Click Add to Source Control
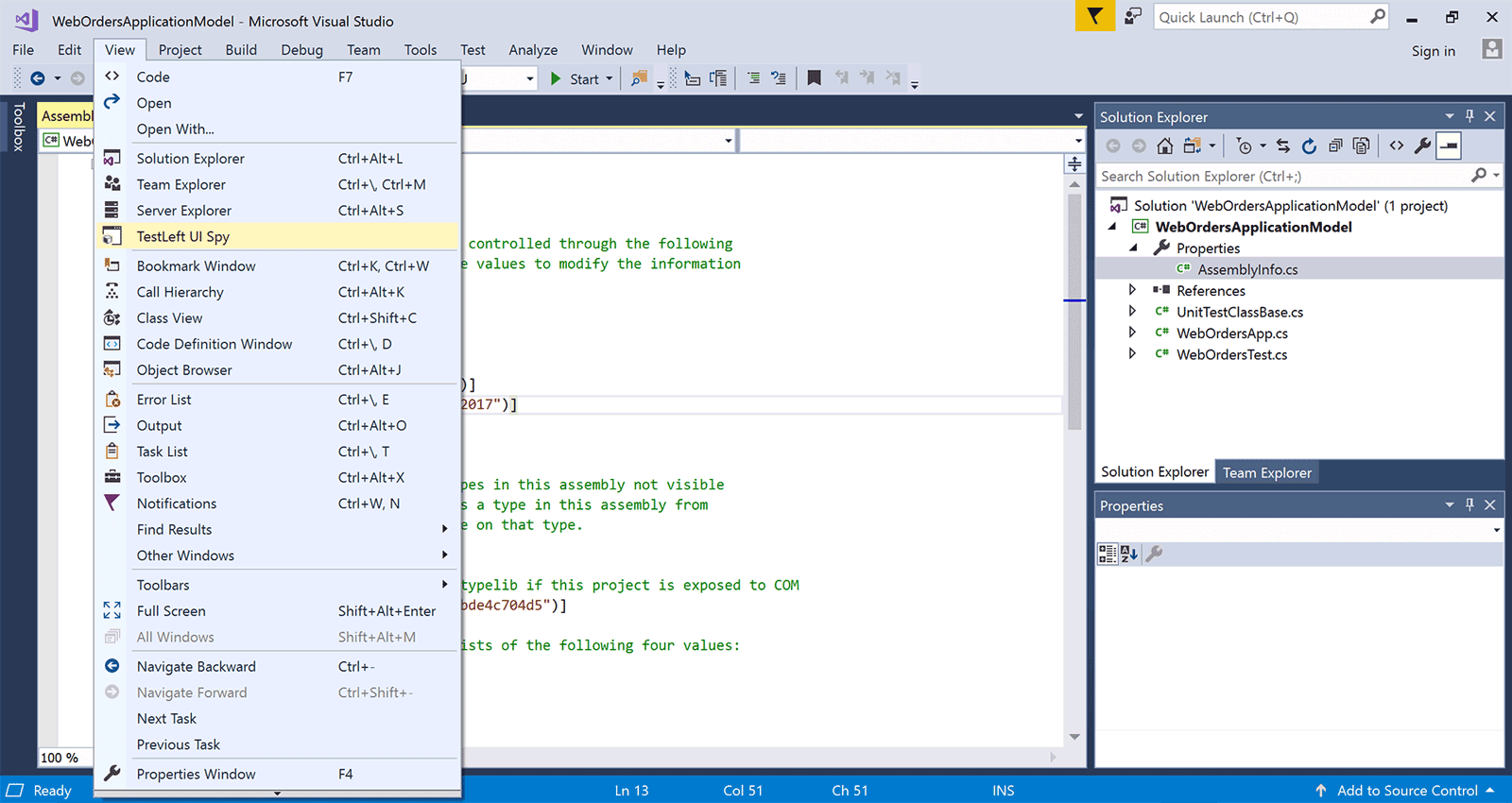Viewport: 1512px width, 803px height. pos(1406,791)
